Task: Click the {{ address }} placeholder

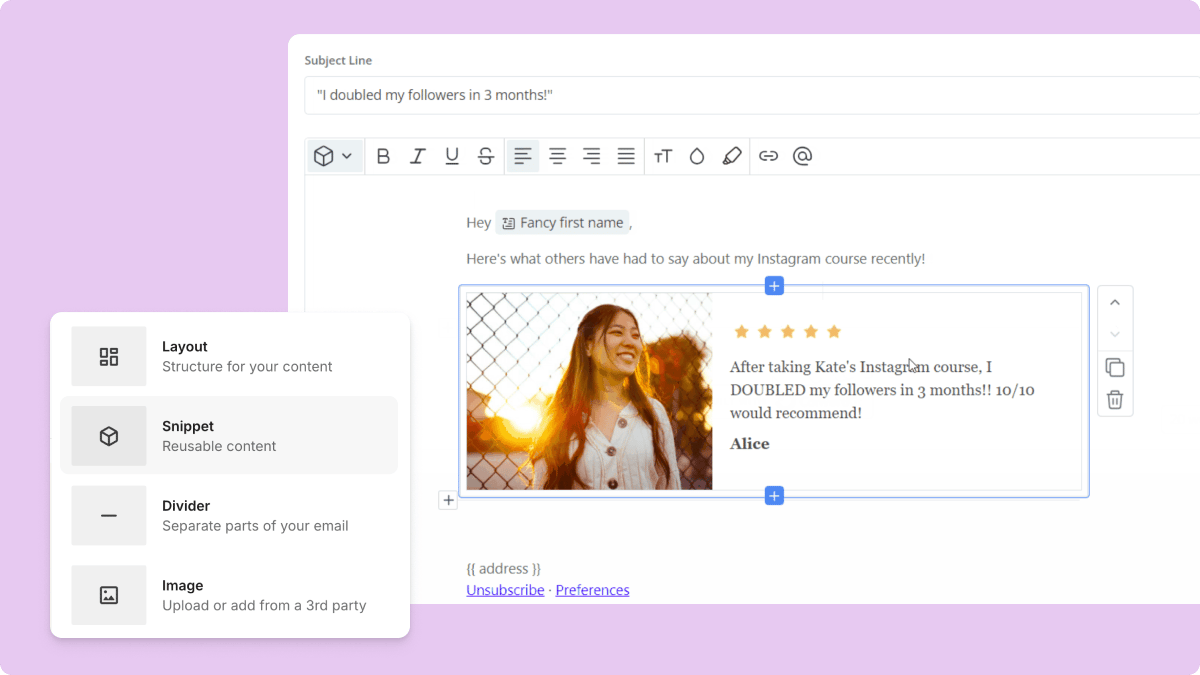Action: click(503, 568)
